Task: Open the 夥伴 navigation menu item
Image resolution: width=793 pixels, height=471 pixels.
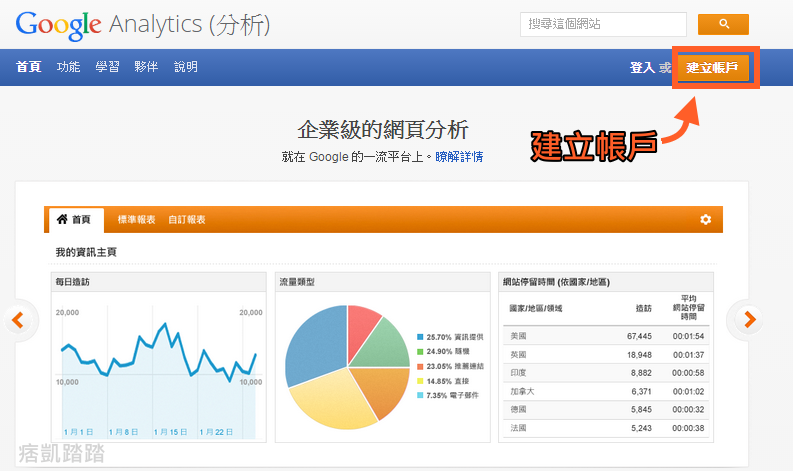Action: (146, 67)
